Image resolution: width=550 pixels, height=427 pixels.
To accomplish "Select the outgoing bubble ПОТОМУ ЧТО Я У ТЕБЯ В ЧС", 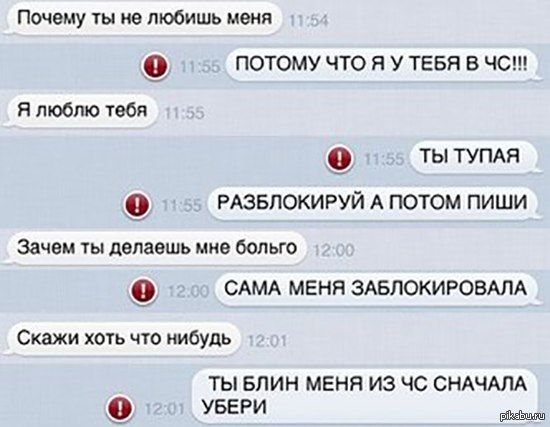I will [381, 65].
